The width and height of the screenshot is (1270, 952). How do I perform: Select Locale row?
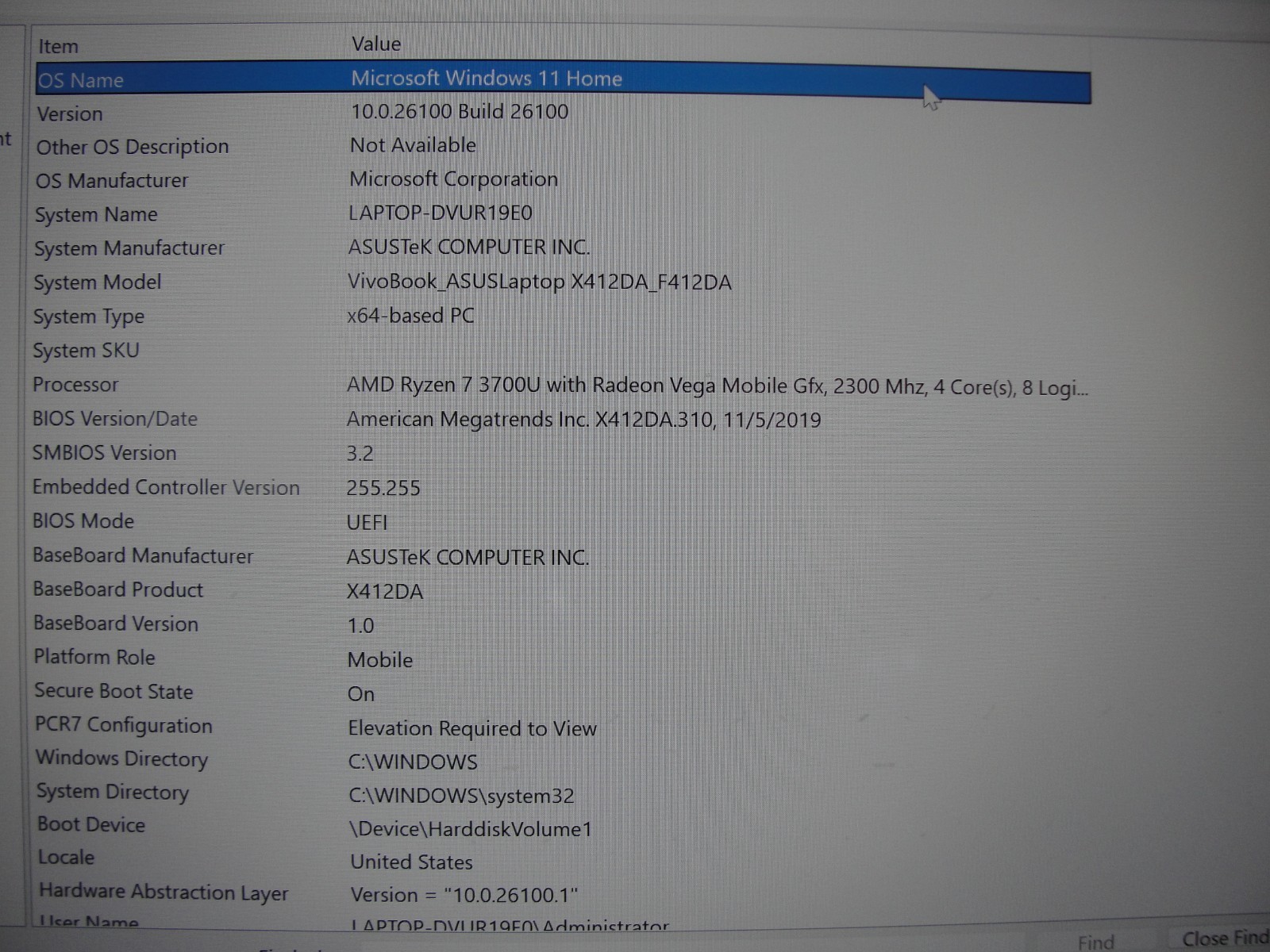coord(66,858)
